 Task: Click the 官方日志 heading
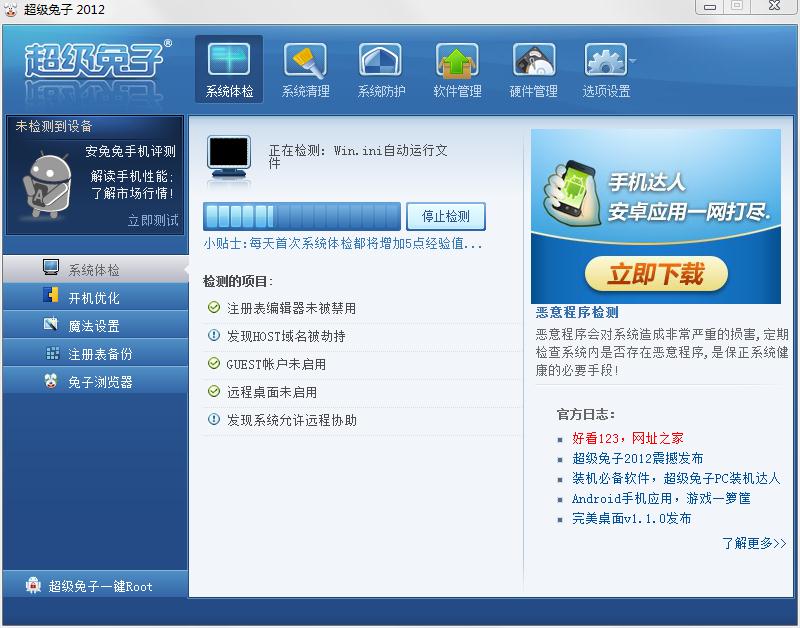(x=586, y=414)
